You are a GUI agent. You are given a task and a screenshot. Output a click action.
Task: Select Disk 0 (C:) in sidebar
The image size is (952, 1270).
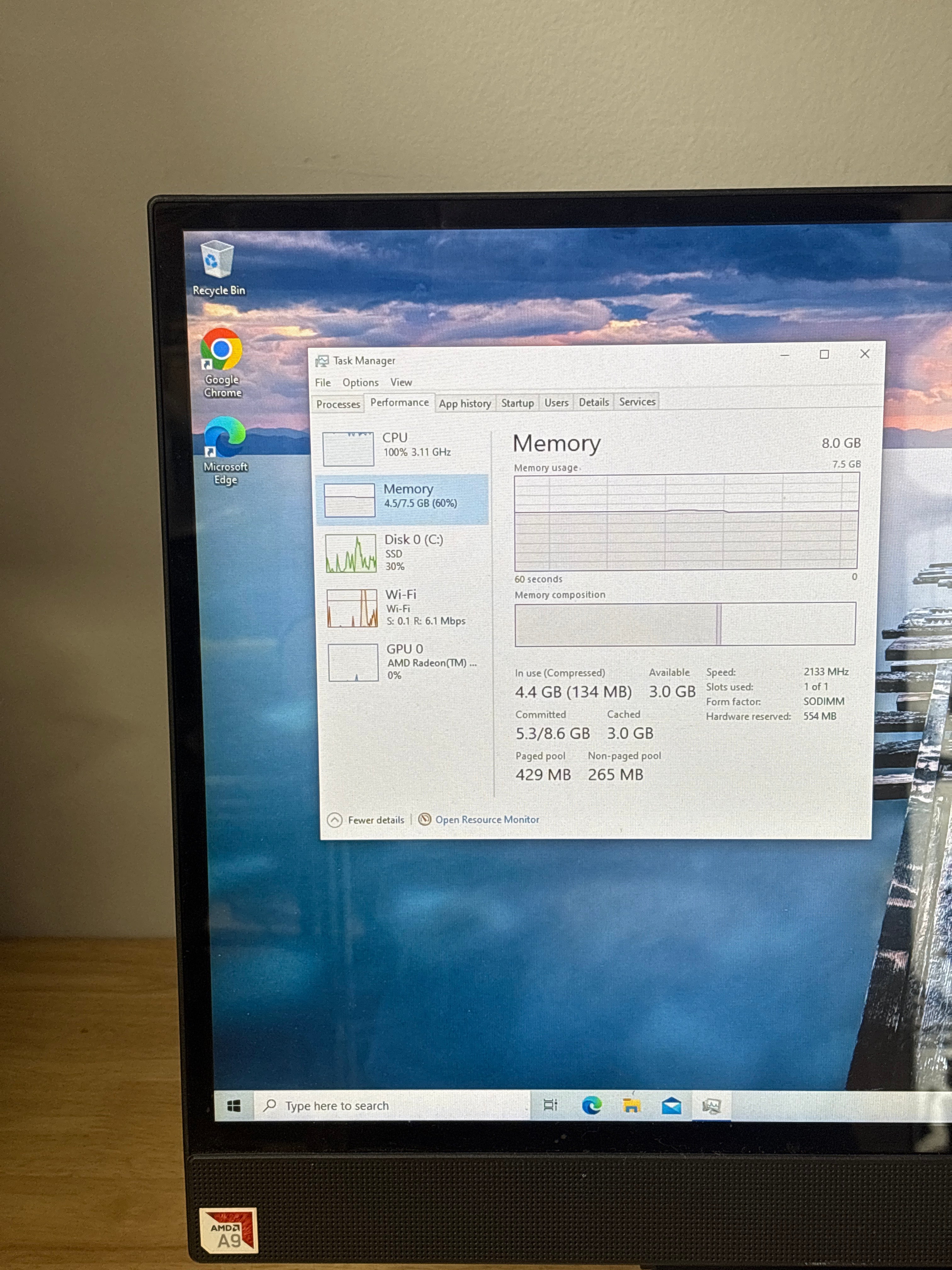(x=404, y=552)
